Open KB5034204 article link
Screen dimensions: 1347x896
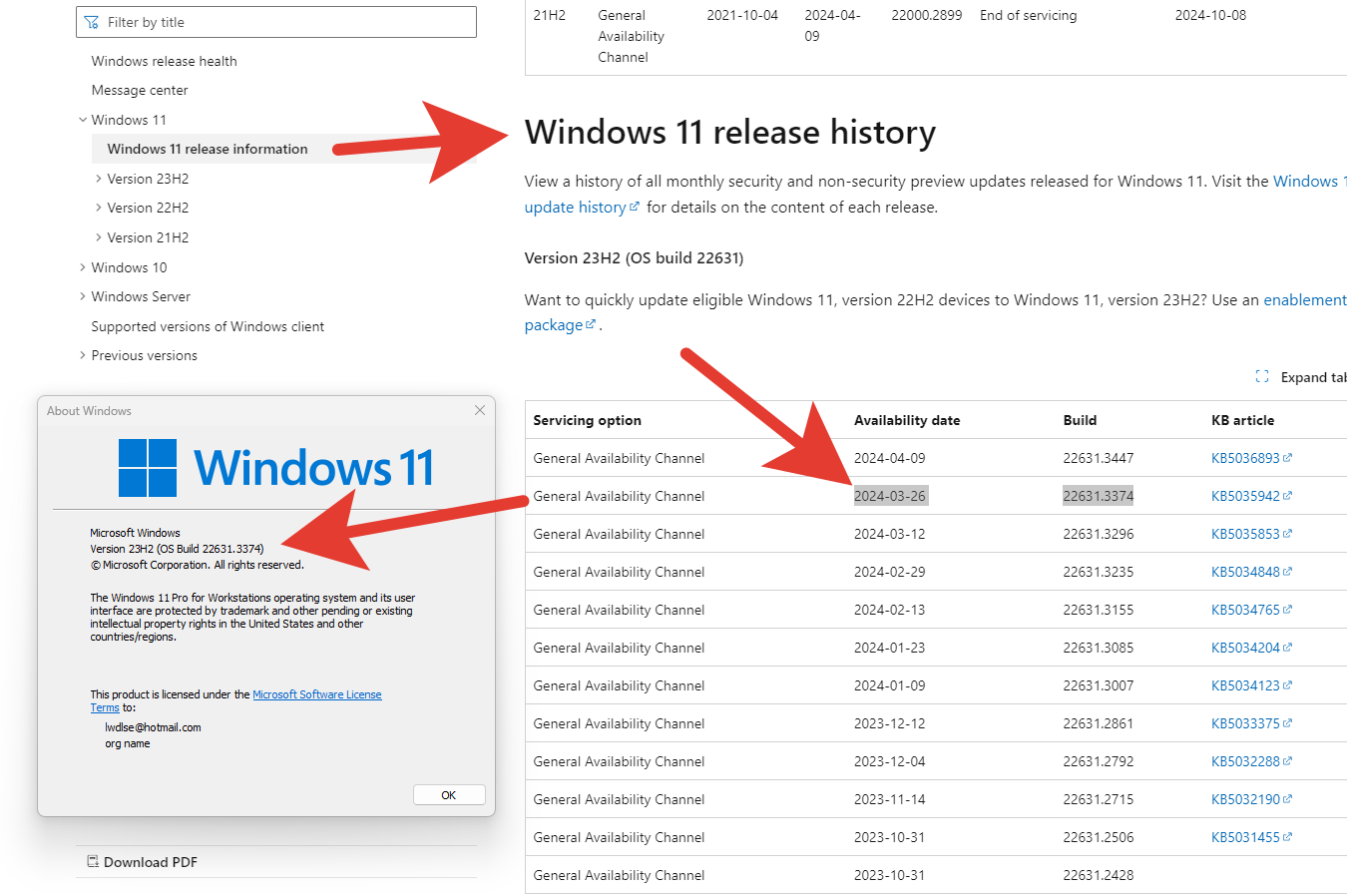1245,648
